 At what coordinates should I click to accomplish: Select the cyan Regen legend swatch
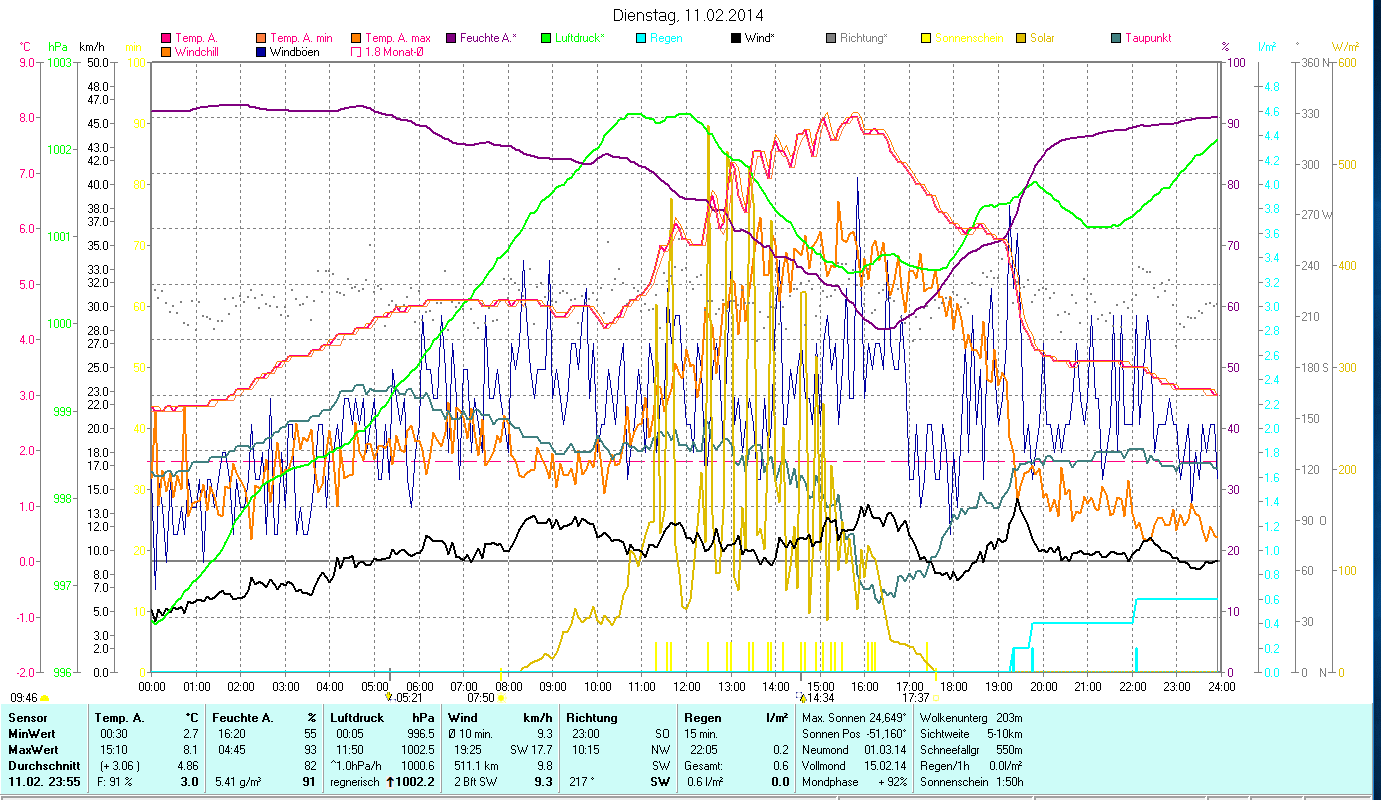(x=641, y=38)
